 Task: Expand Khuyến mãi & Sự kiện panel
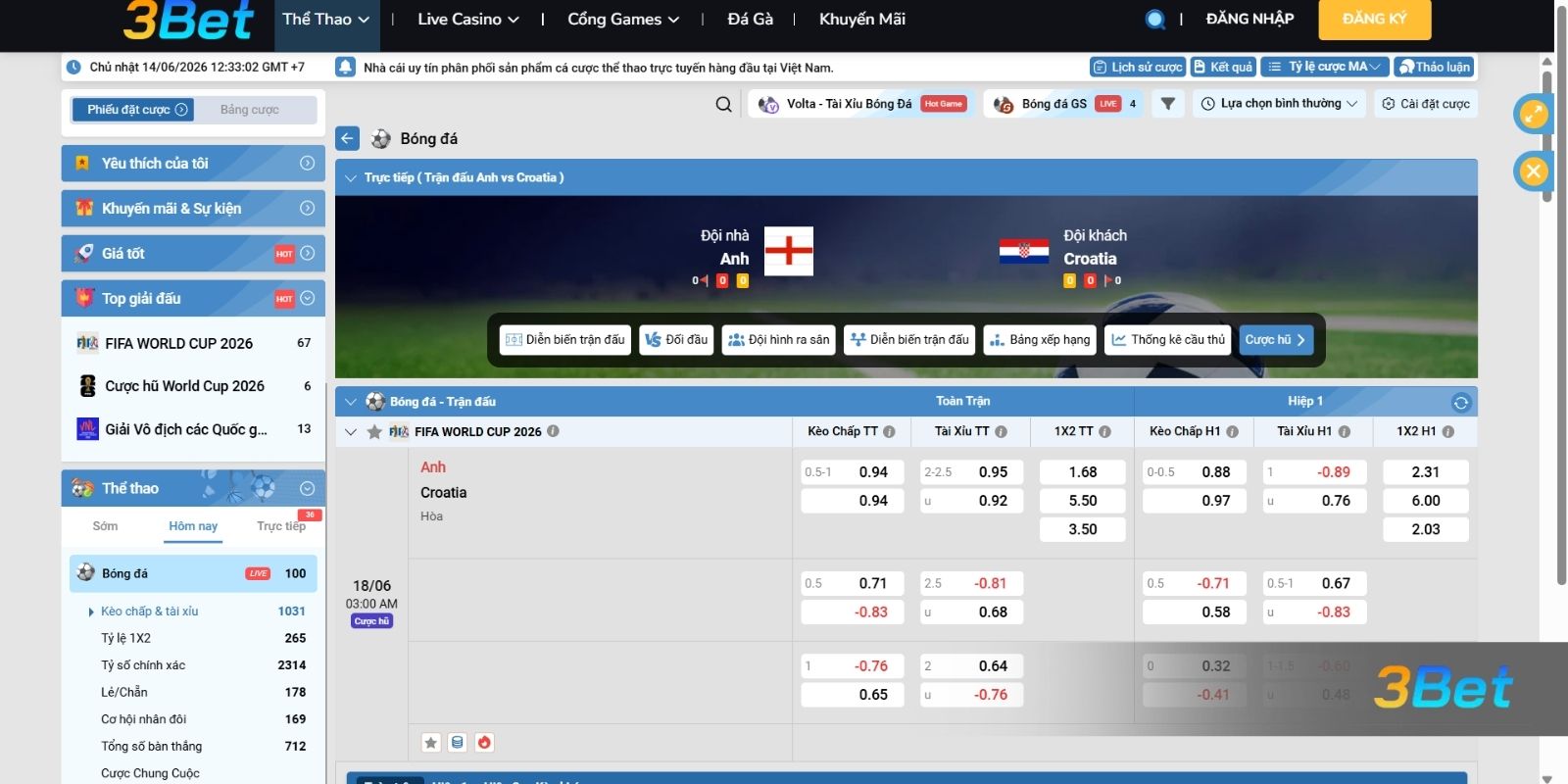tap(307, 209)
